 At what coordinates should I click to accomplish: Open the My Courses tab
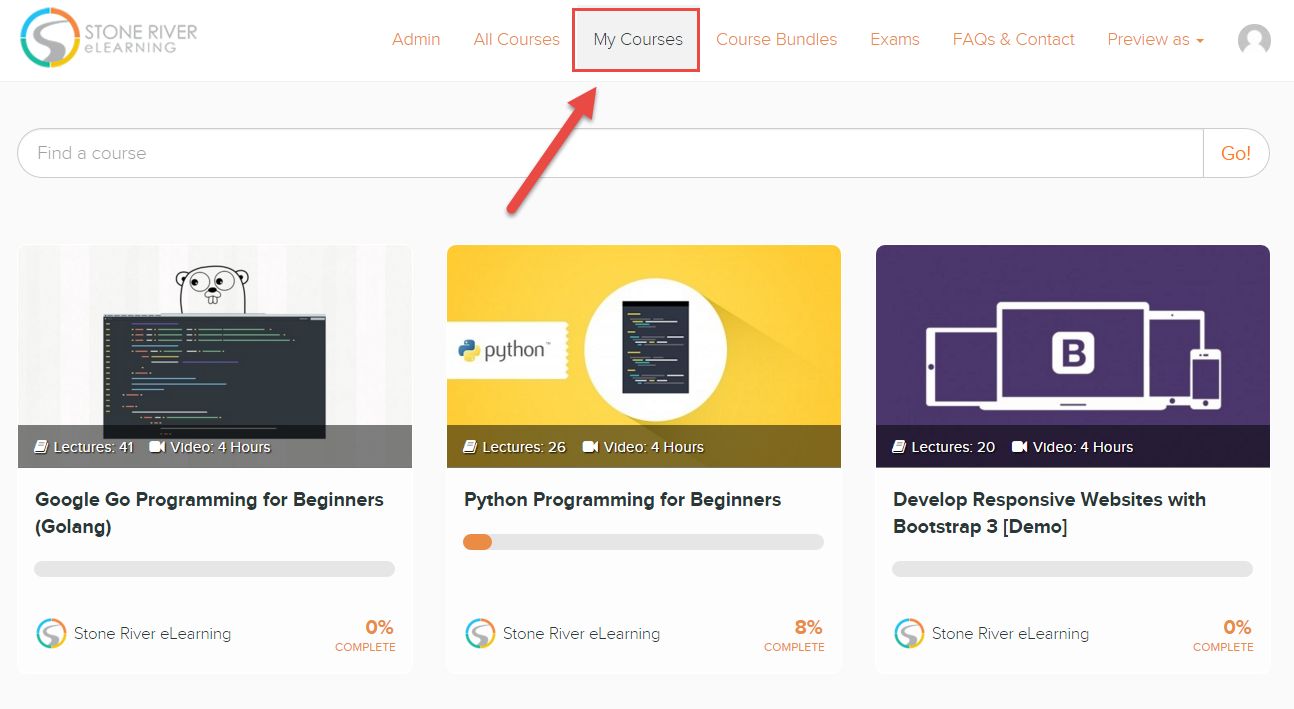(x=637, y=40)
